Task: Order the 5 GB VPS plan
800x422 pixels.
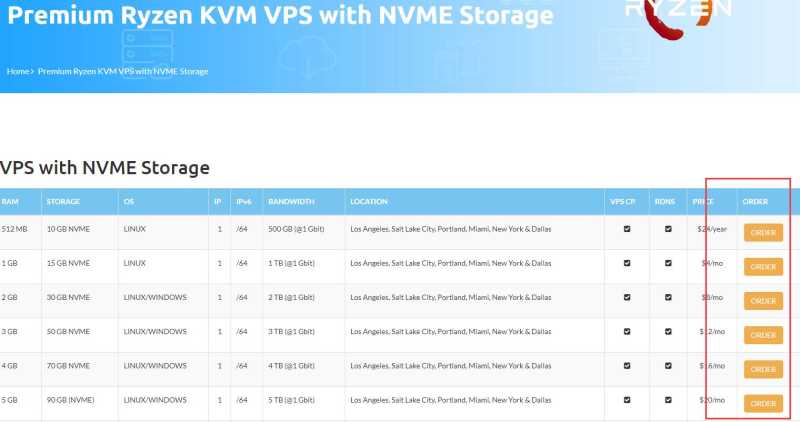Action: (763, 403)
